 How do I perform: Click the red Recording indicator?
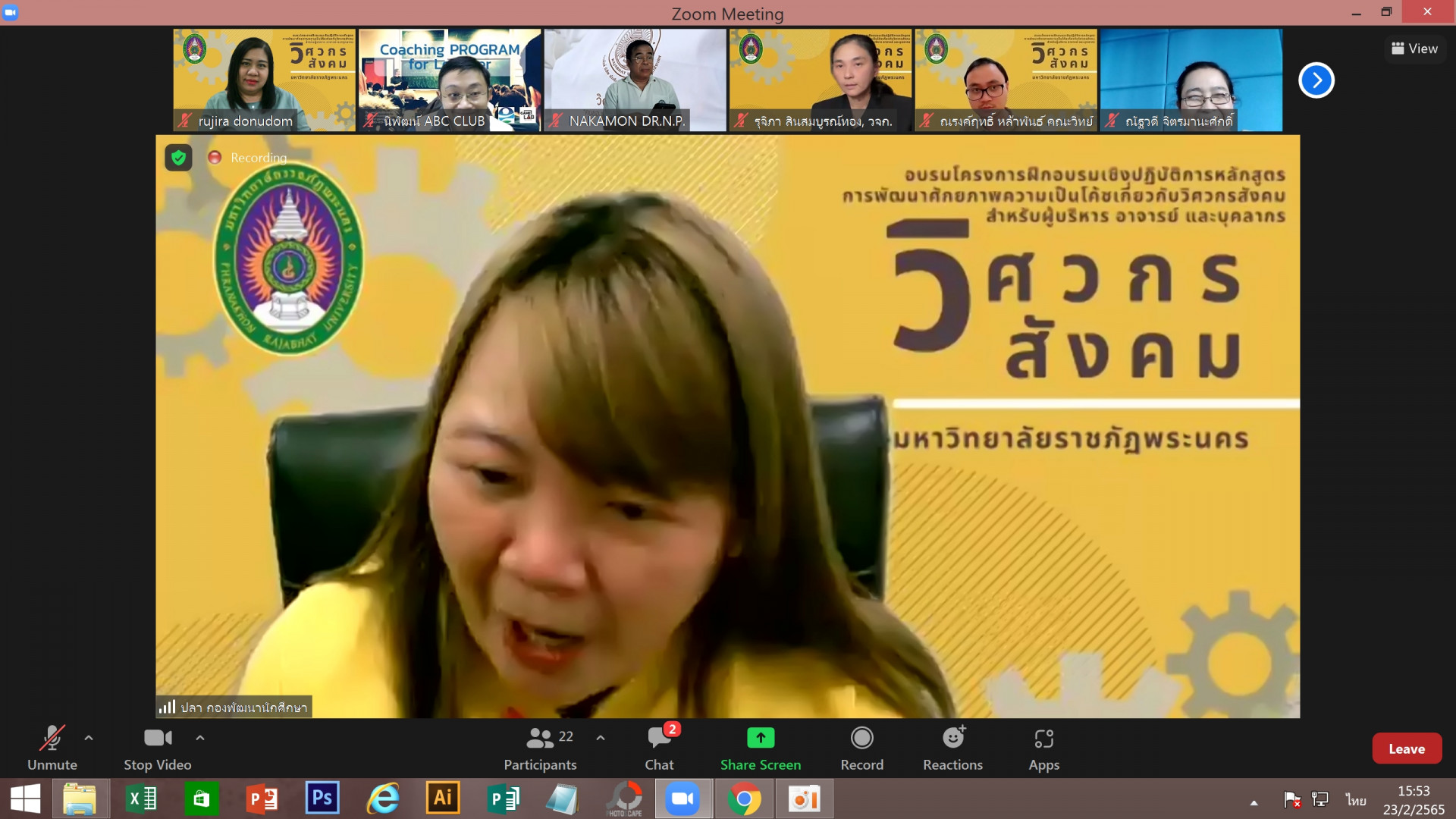(248, 158)
